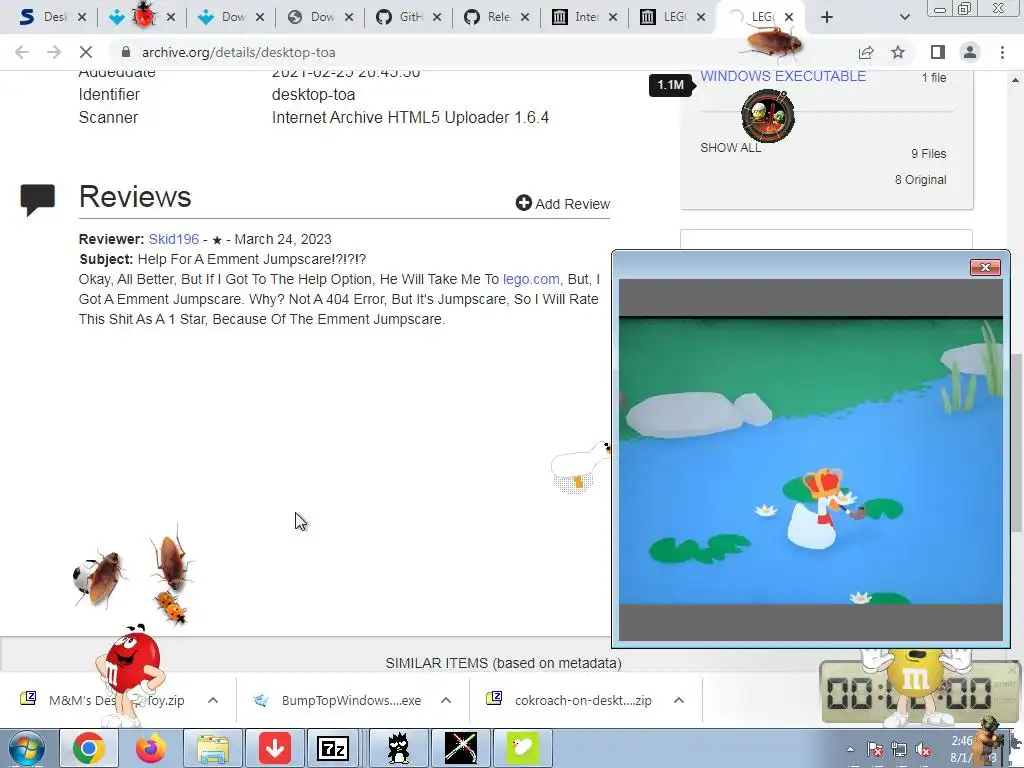The image size is (1024, 768).
Task: Close the goose video popup window
Action: tap(985, 267)
